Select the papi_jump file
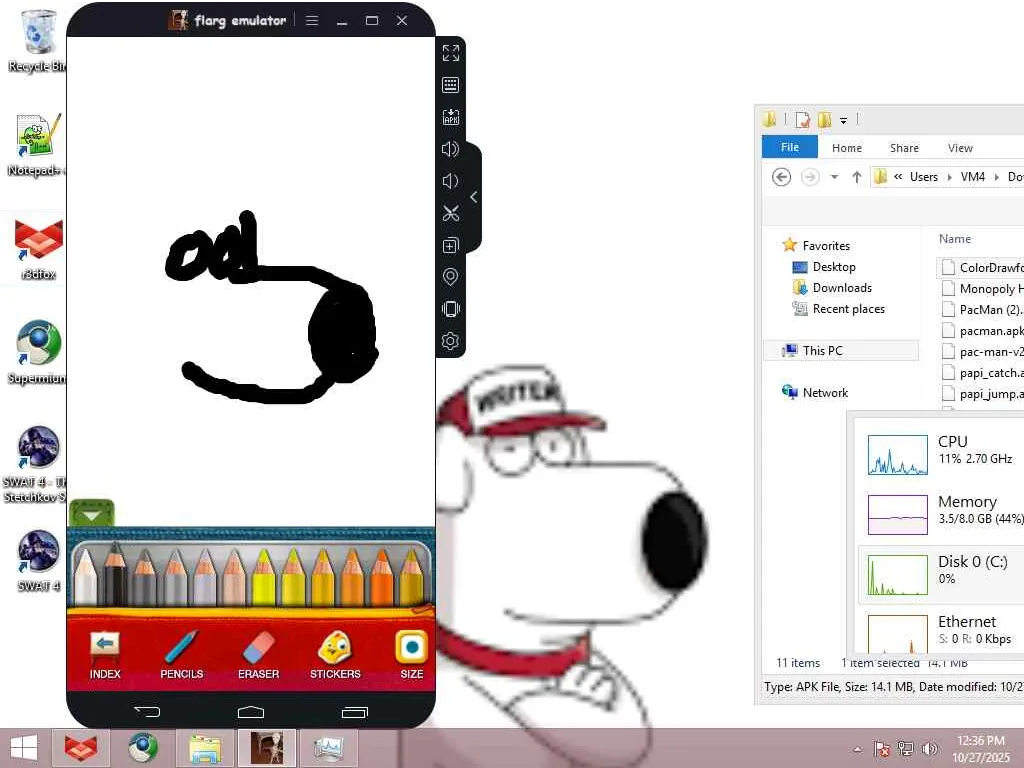 [982, 394]
